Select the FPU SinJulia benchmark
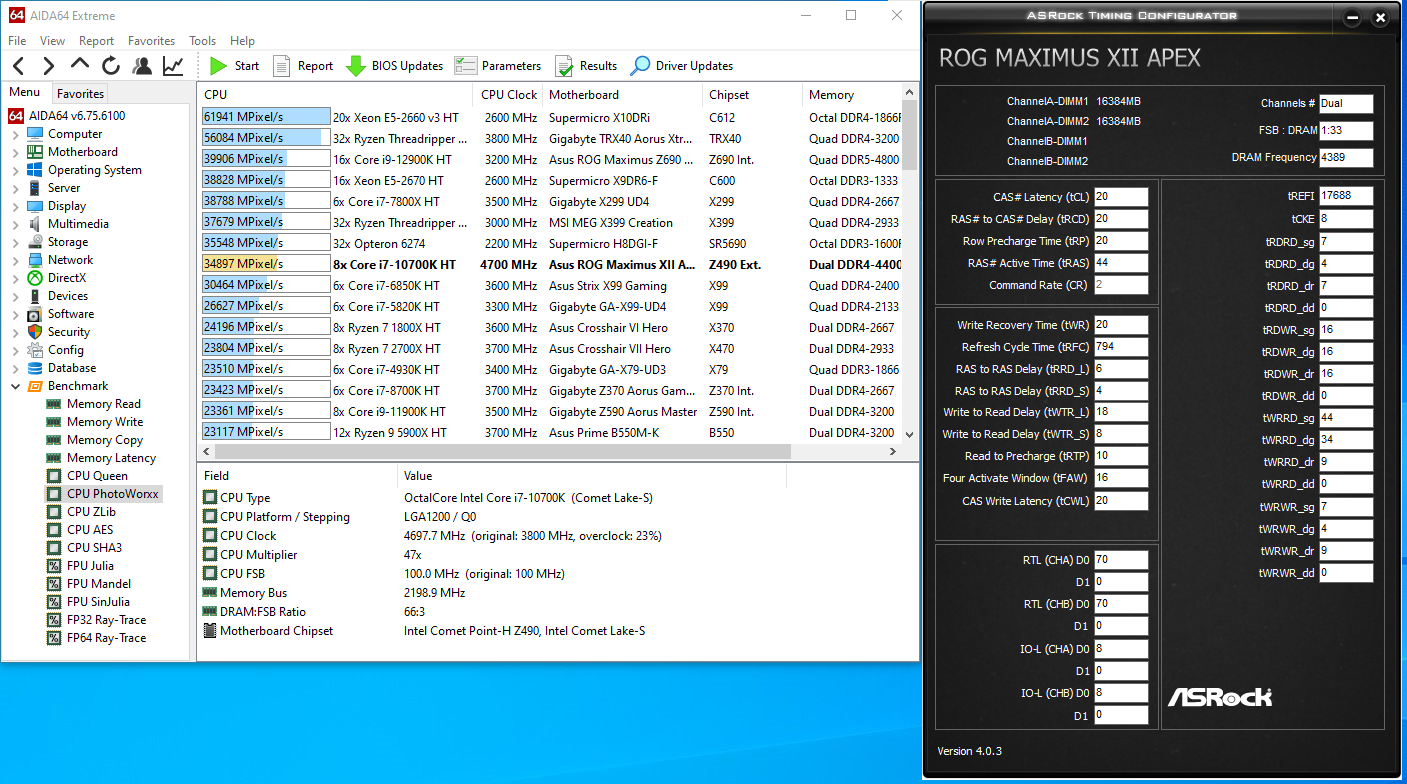The width and height of the screenshot is (1407, 784). (98, 602)
